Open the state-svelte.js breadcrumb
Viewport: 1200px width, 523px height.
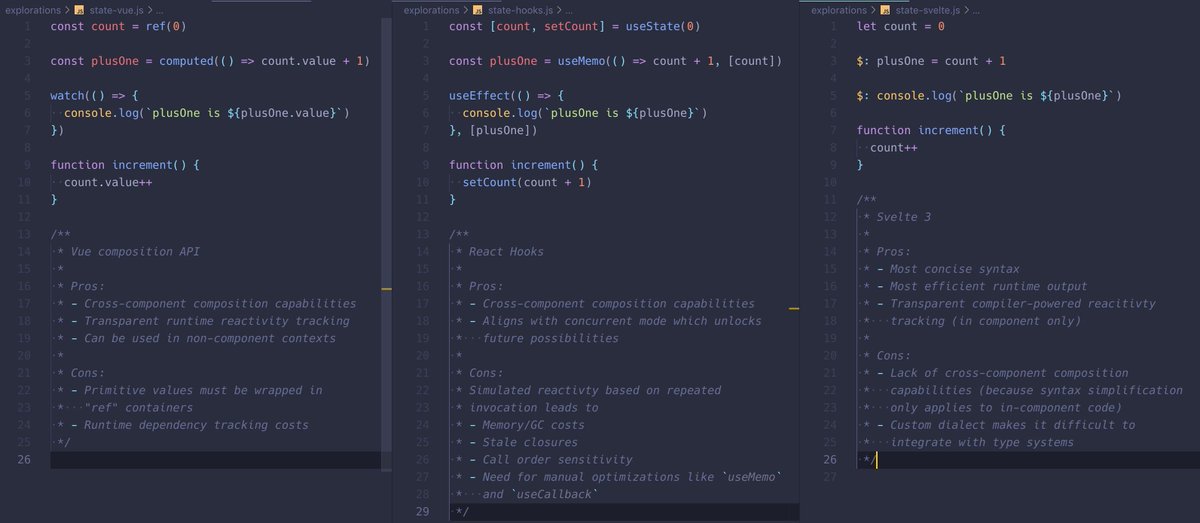point(929,10)
